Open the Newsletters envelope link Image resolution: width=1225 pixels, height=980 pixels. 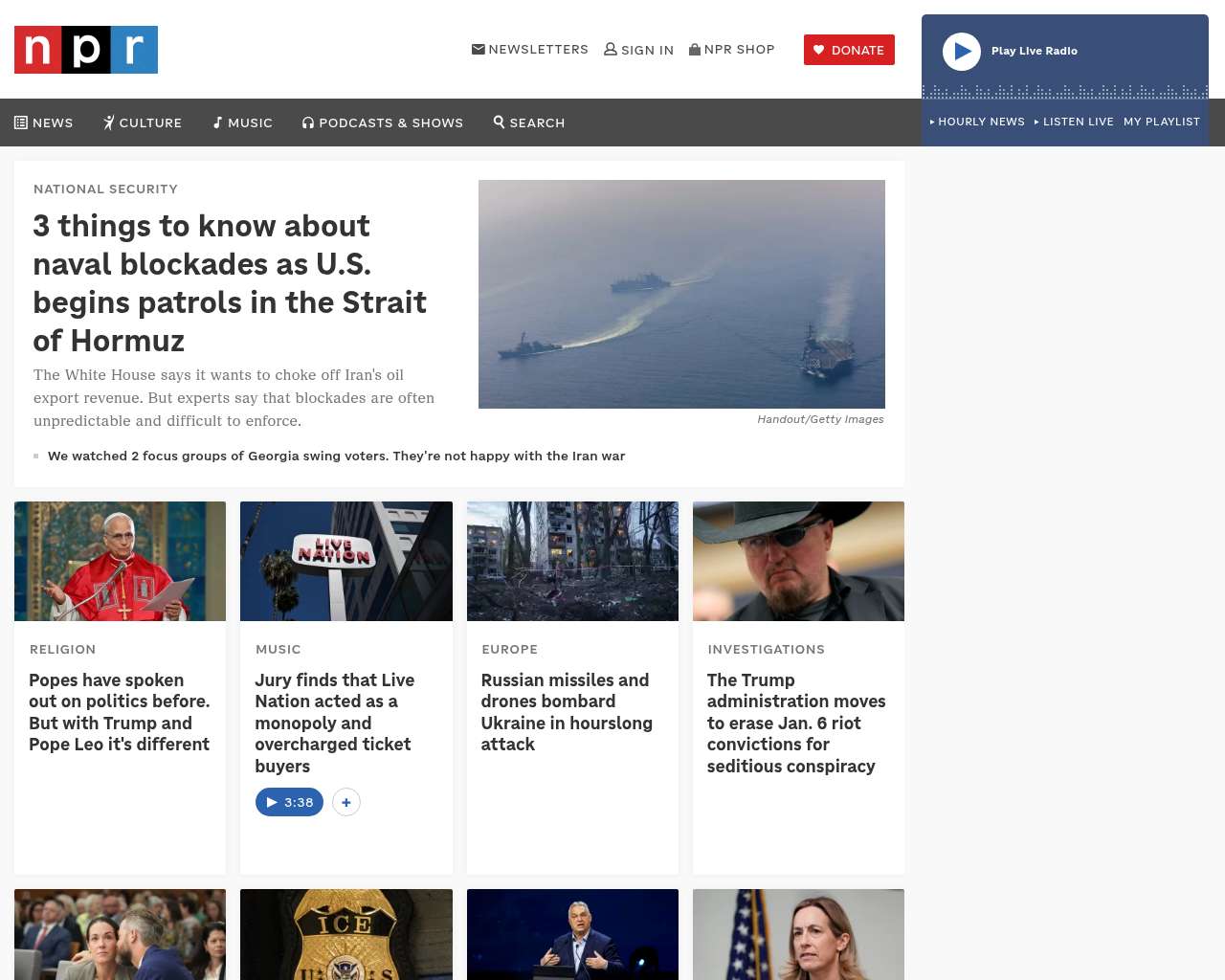(530, 50)
